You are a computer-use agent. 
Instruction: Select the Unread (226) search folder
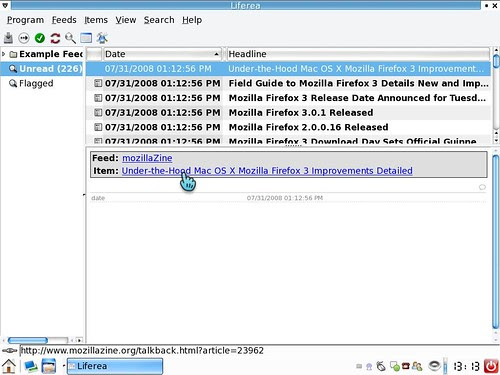[x=42, y=69]
